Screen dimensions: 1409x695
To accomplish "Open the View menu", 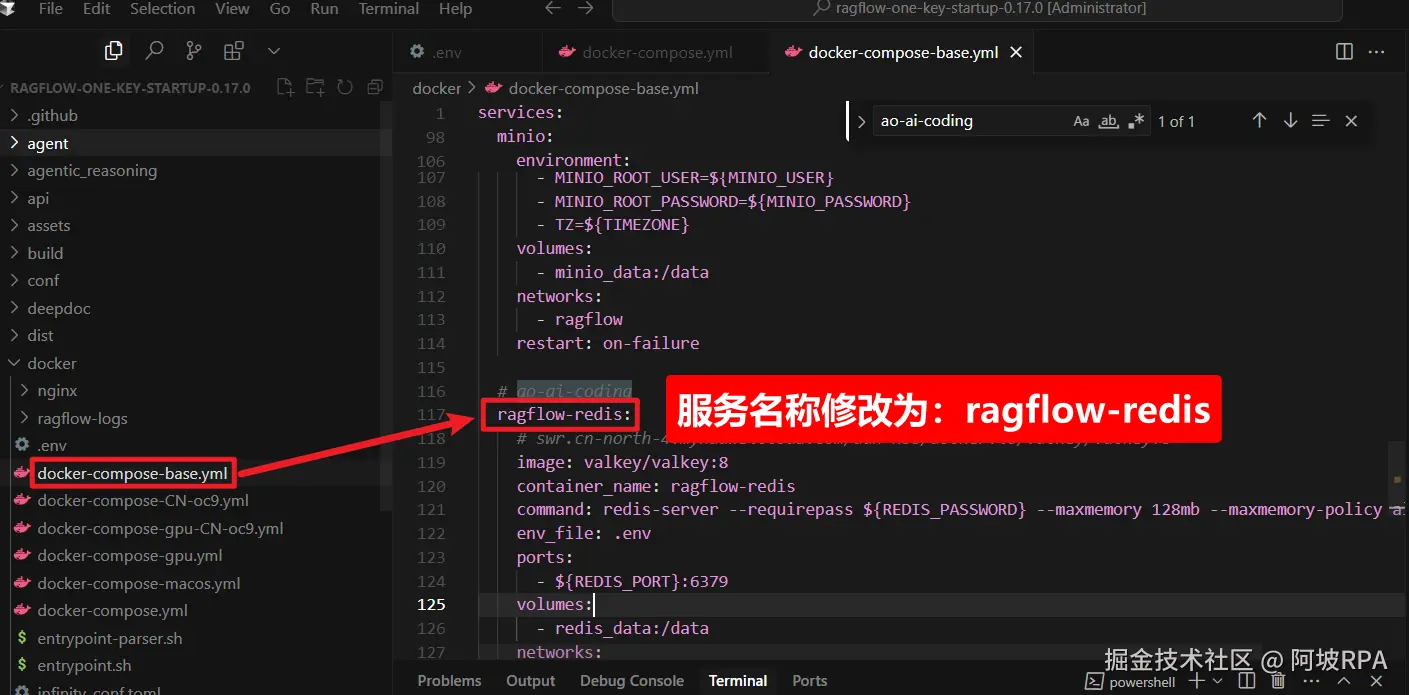I will (x=232, y=8).
